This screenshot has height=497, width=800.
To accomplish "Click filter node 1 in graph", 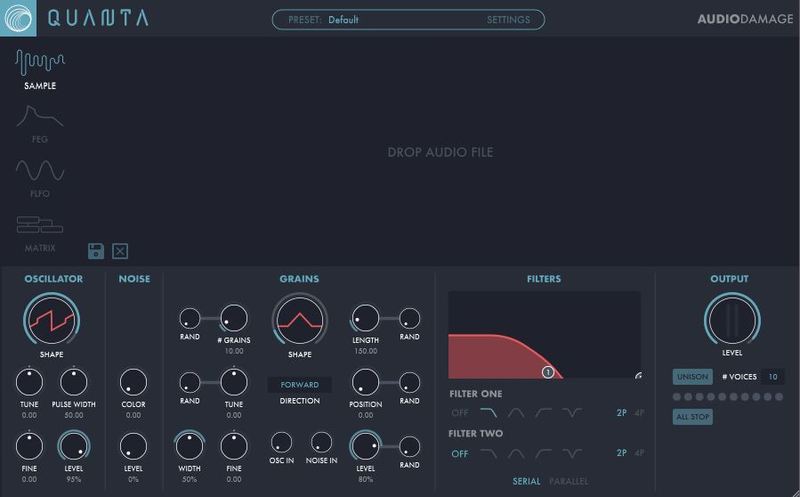I will (x=548, y=372).
